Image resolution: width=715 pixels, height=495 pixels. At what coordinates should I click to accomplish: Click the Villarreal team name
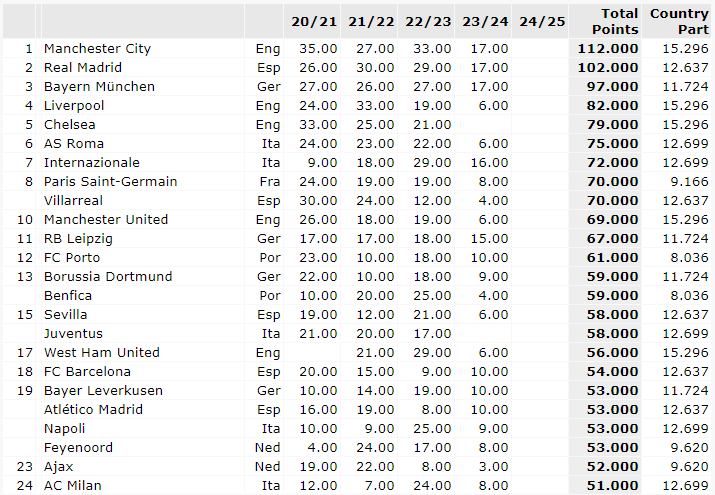(x=73, y=201)
